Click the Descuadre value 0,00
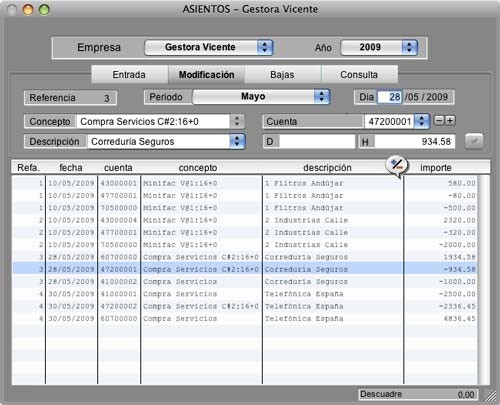 466,395
